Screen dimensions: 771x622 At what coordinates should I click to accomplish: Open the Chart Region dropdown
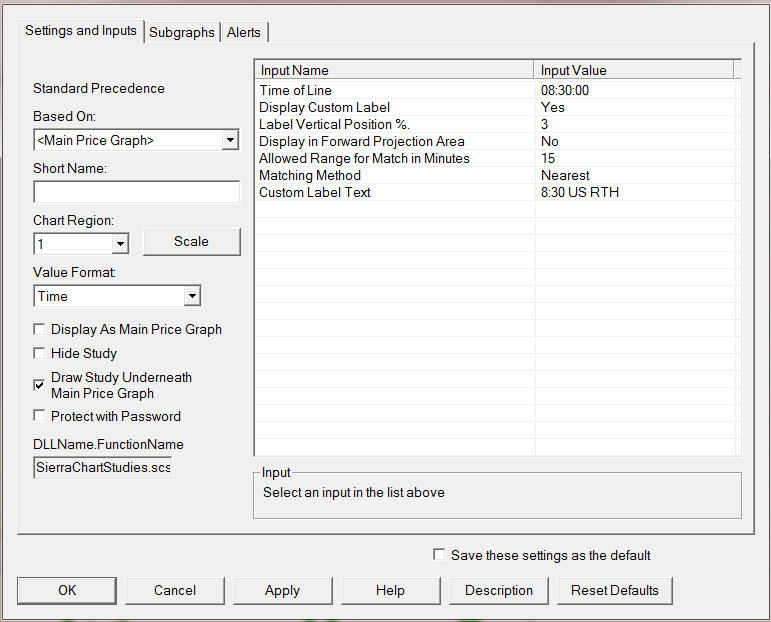coord(120,244)
